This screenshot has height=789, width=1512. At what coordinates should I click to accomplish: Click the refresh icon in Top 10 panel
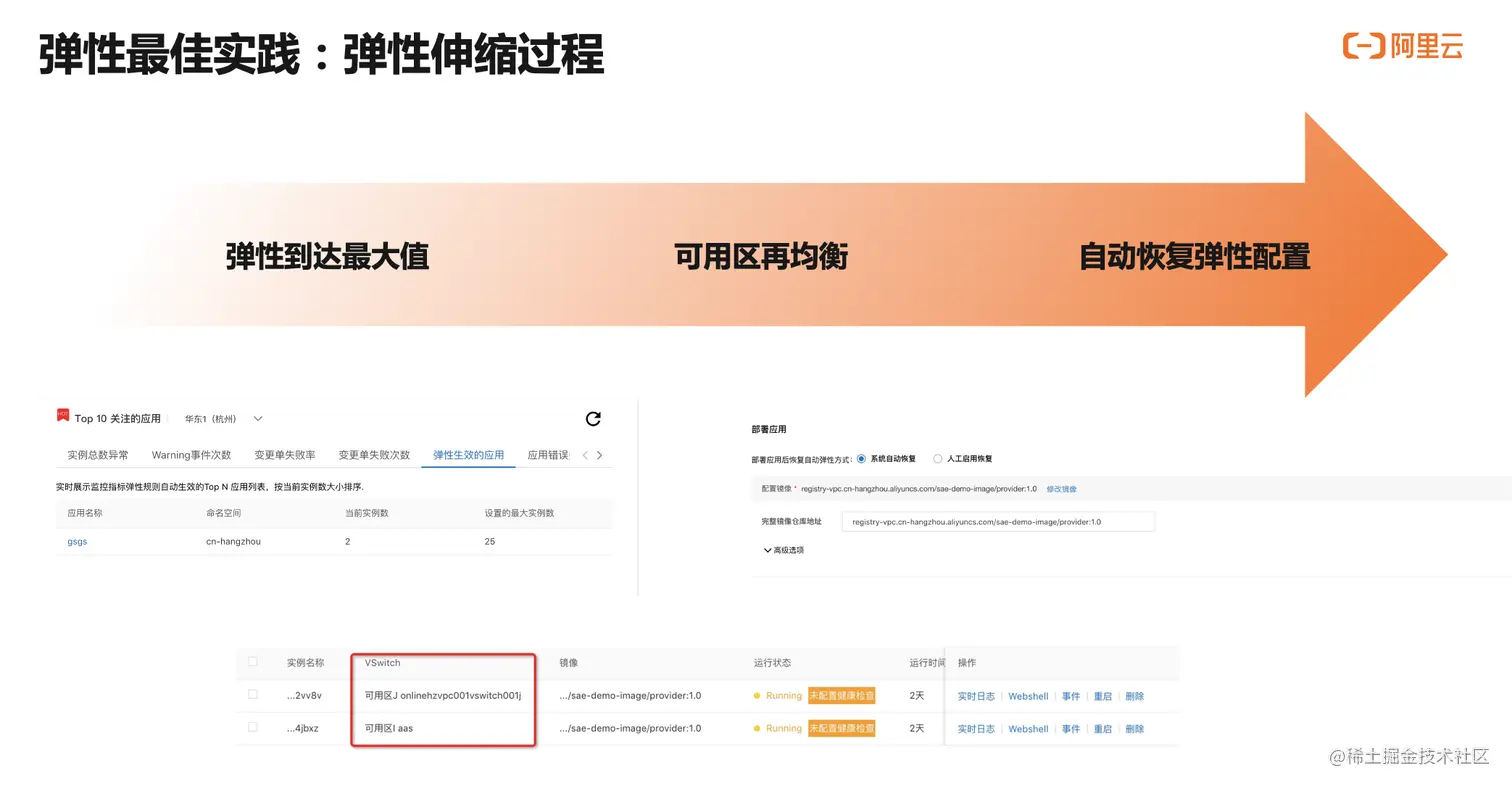(593, 419)
